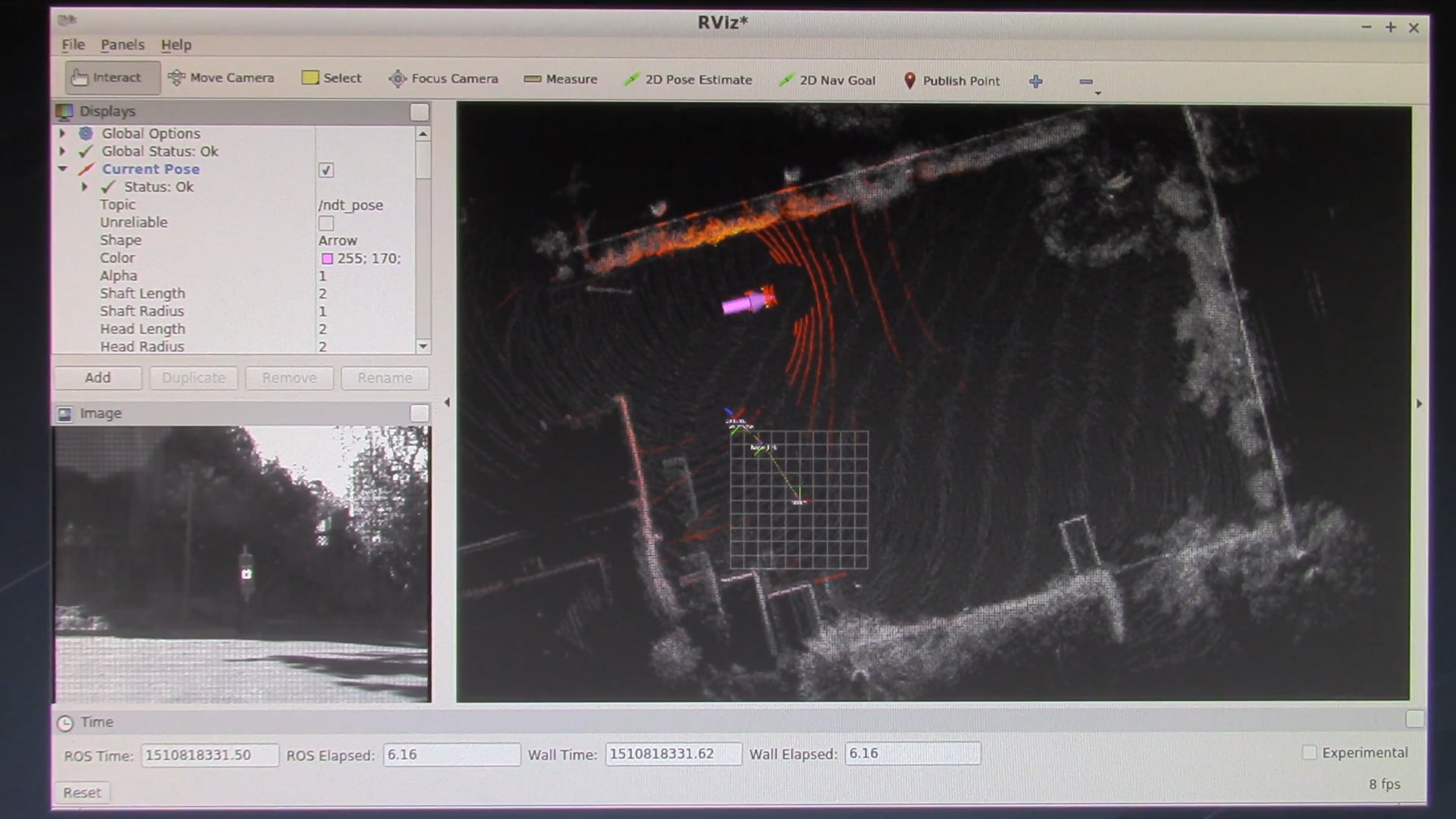1456x819 pixels.
Task: Select the Publish Point tool
Action: click(x=951, y=81)
